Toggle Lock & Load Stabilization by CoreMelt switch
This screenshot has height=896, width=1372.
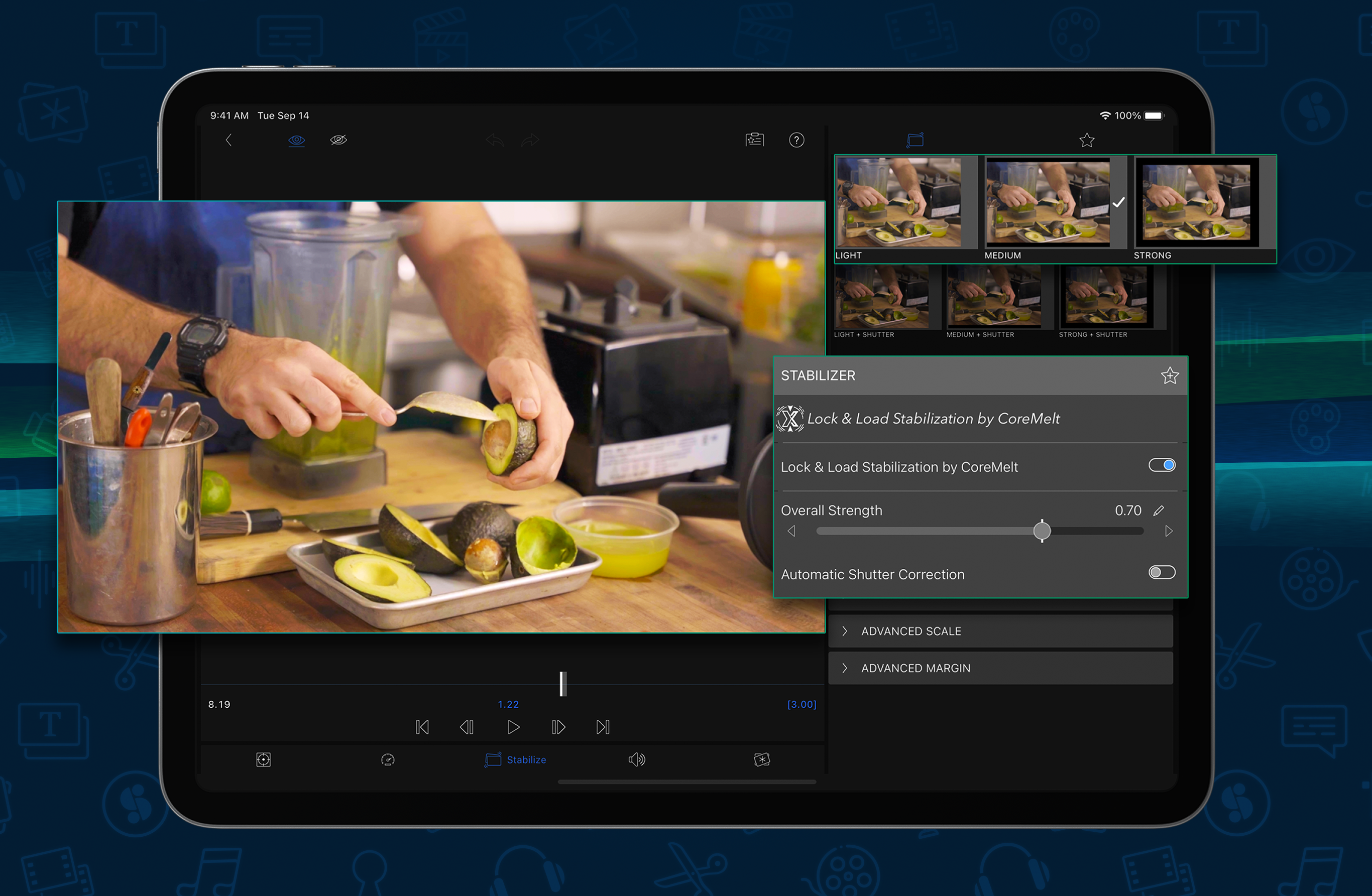pos(1162,465)
